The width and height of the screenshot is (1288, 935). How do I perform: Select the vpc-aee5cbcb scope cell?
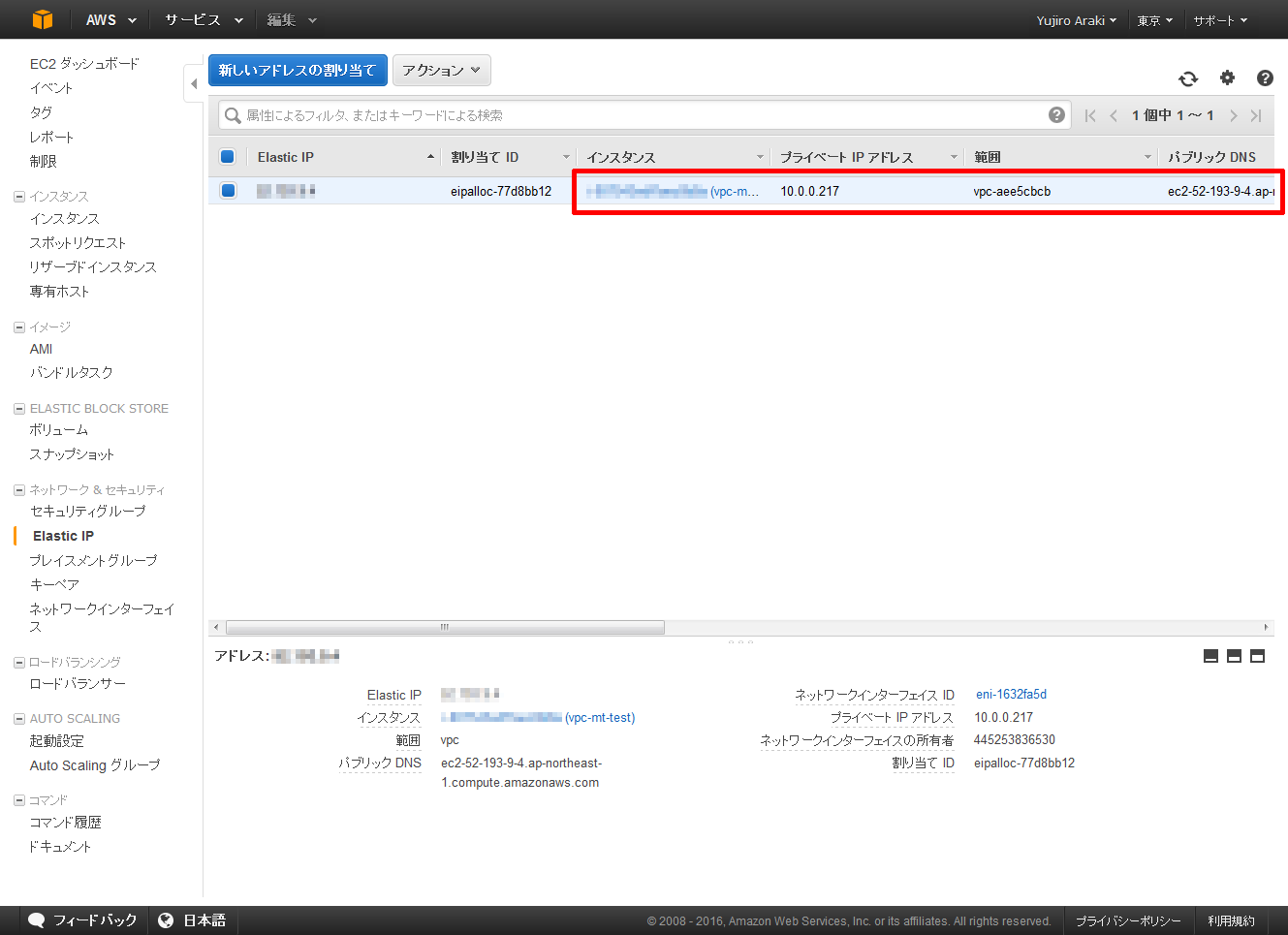(1012, 191)
